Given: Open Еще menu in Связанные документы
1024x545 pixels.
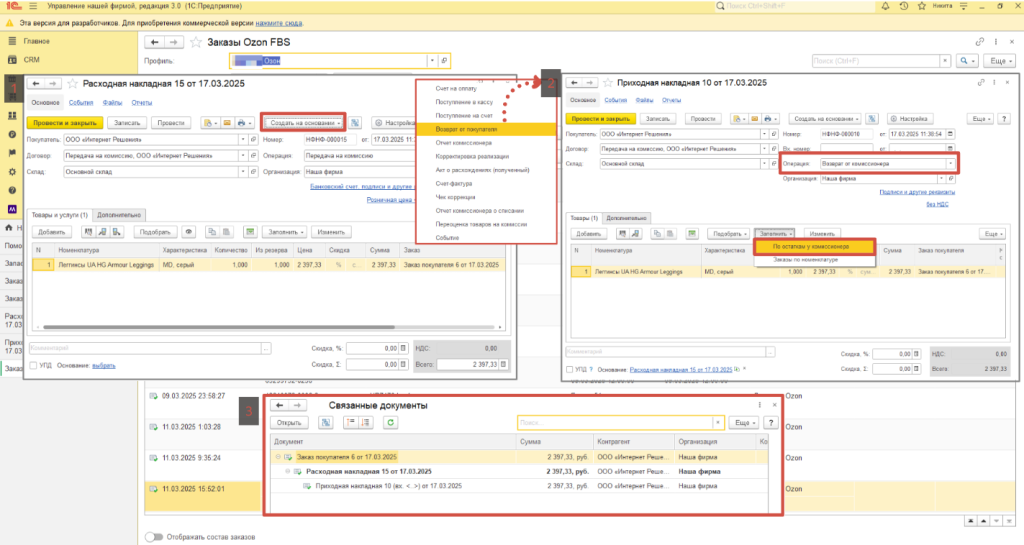Looking at the screenshot, I should coord(745,423).
